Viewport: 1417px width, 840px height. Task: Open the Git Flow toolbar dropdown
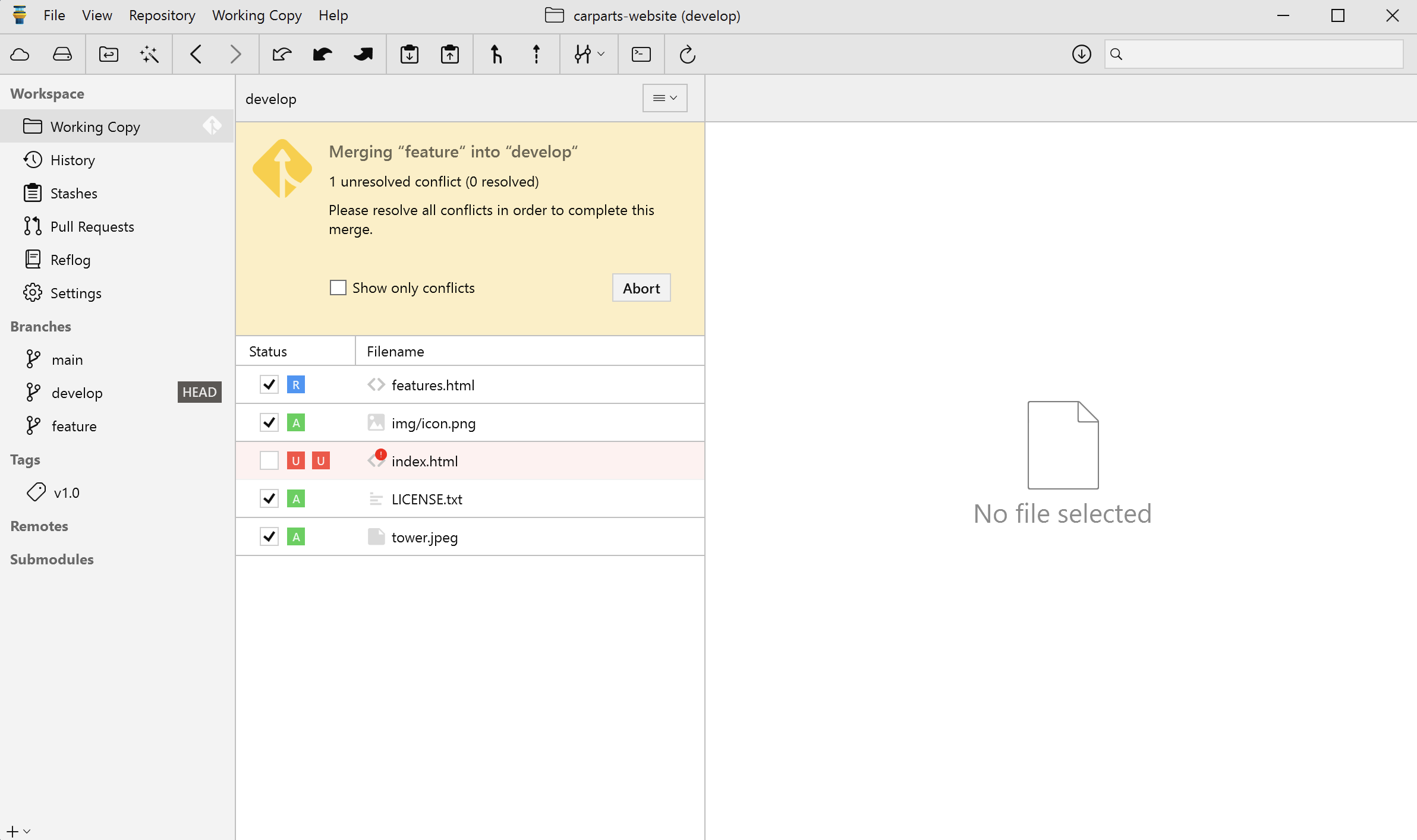click(x=589, y=55)
